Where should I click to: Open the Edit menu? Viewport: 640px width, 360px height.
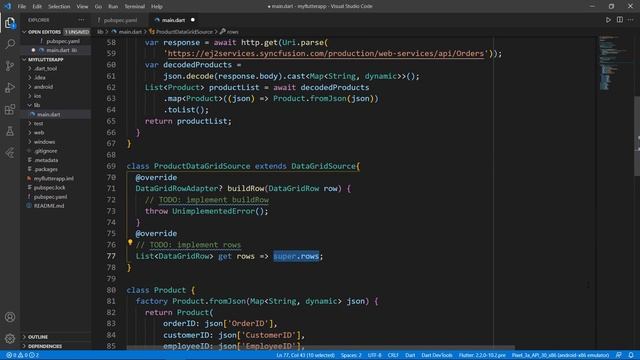pyautogui.click(x=37, y=7)
